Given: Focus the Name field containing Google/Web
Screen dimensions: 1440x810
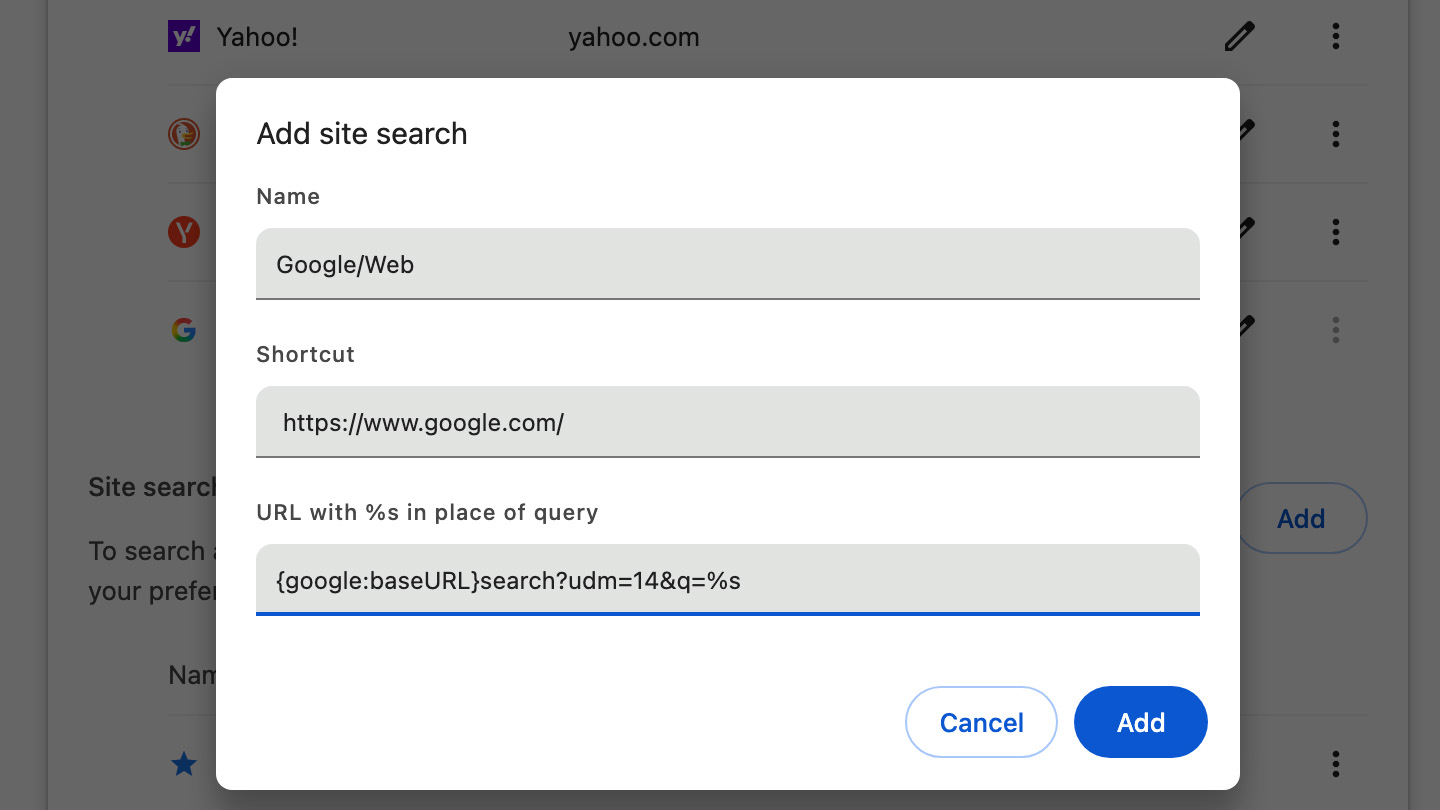Looking at the screenshot, I should tap(727, 264).
